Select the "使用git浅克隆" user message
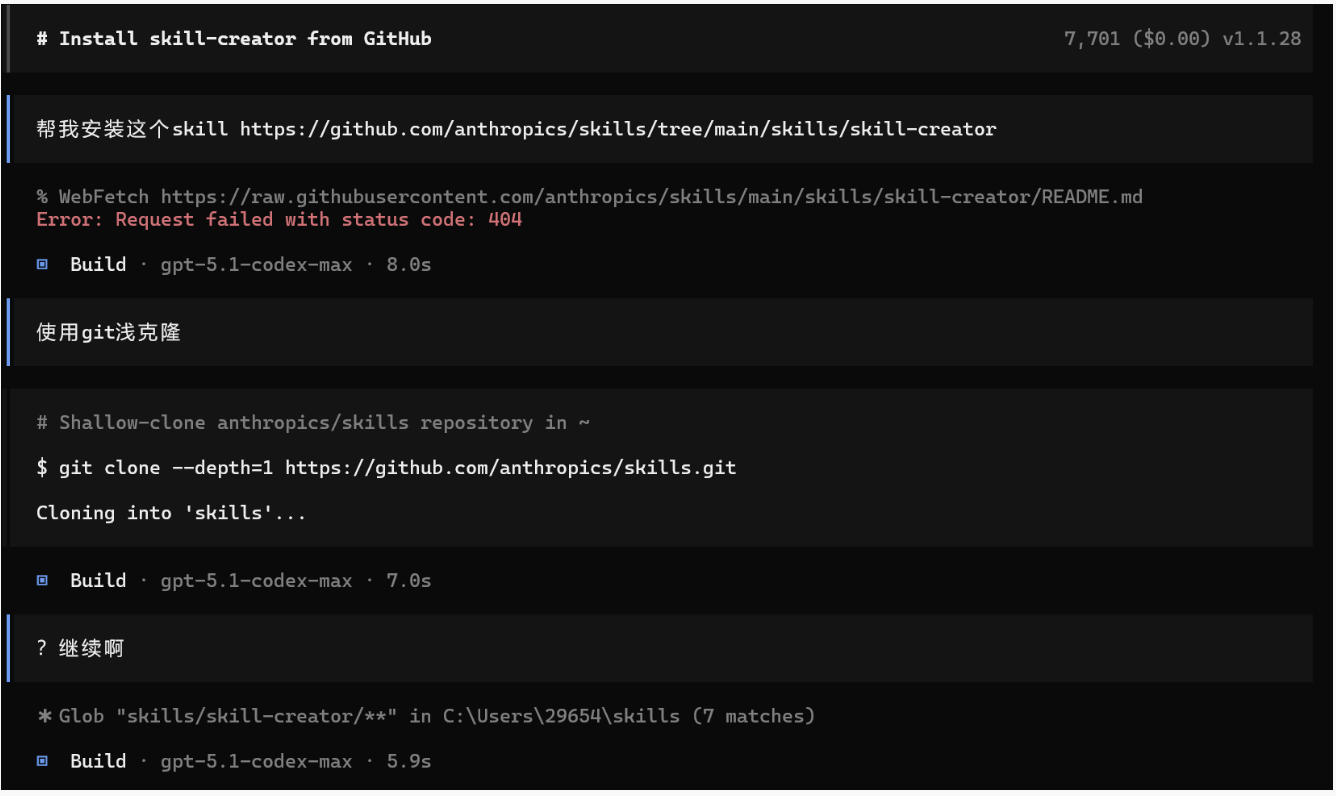Viewport: 1336px width, 796px height. coord(108,332)
